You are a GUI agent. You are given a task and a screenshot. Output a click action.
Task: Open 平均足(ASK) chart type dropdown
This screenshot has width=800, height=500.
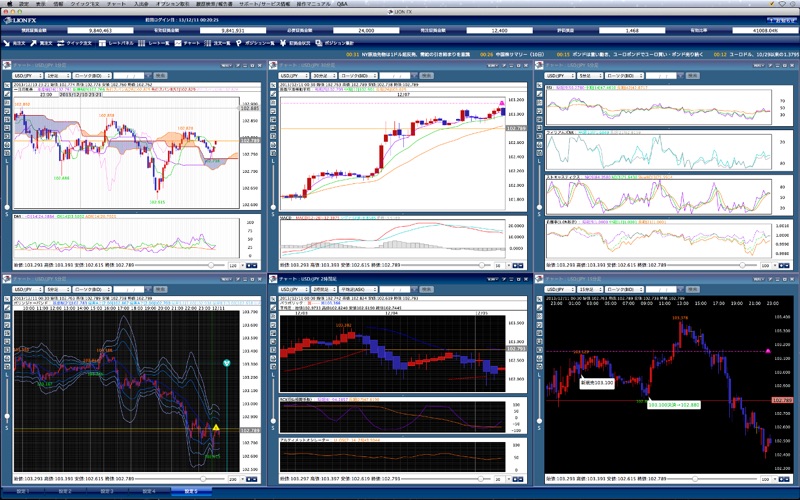pyautogui.click(x=358, y=289)
